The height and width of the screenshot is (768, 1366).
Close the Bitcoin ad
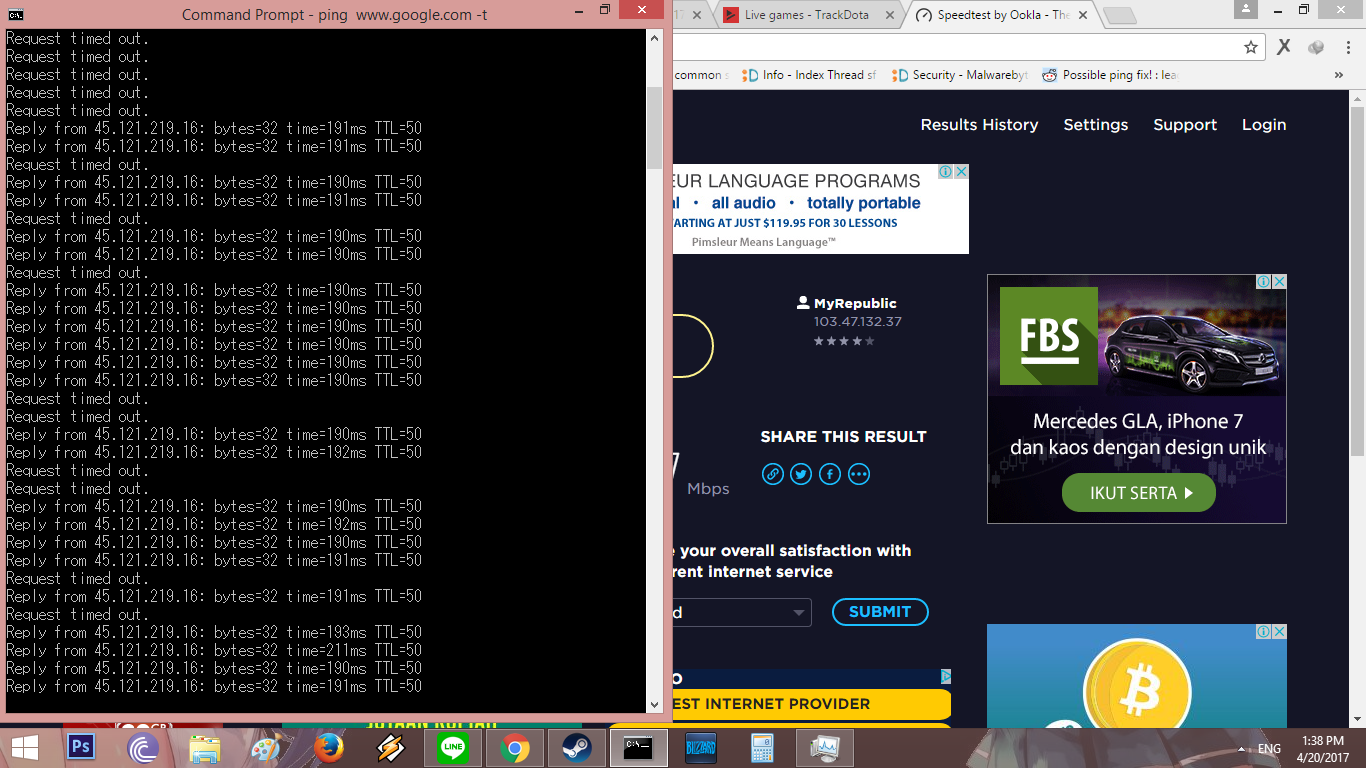pyautogui.click(x=1278, y=632)
